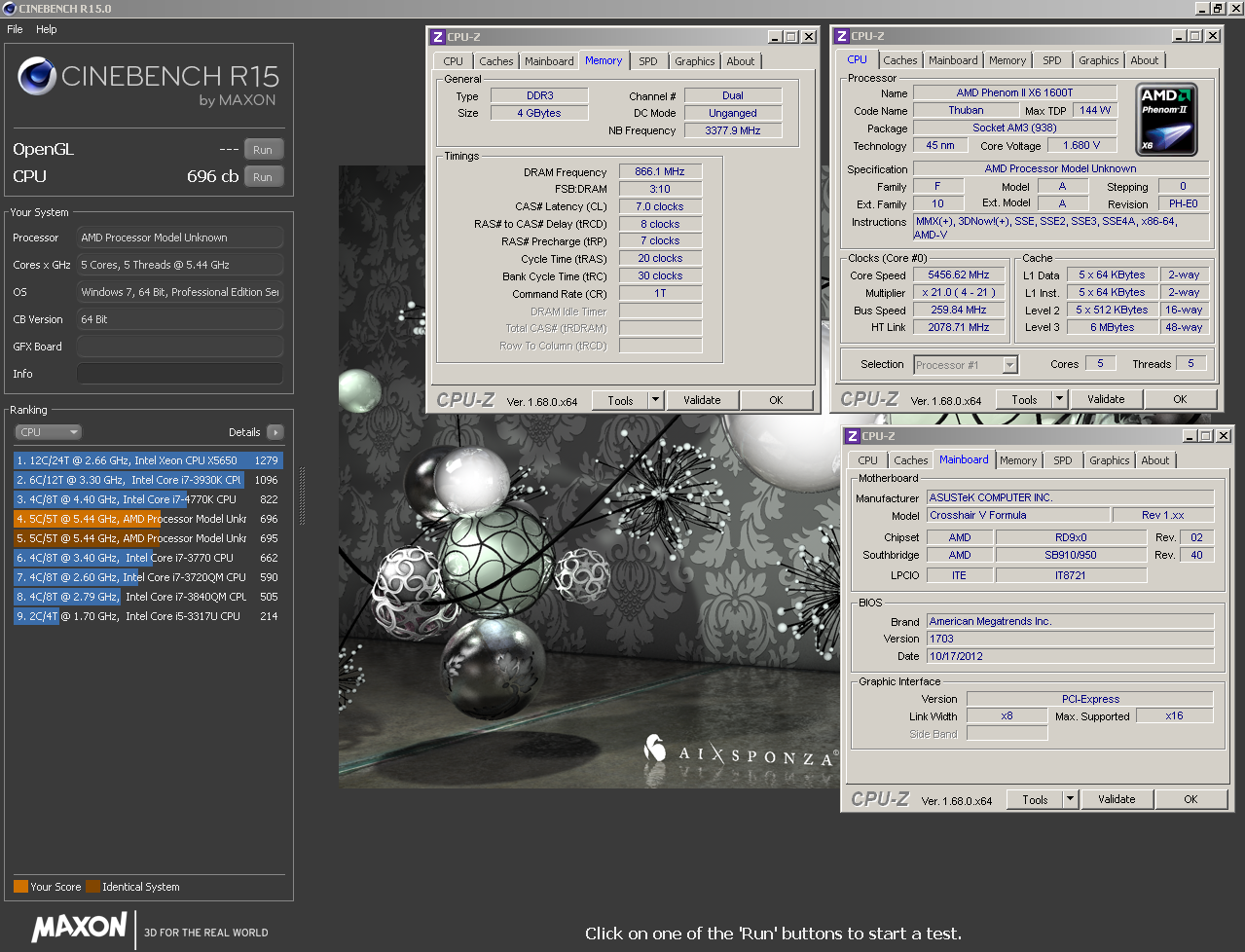Switch to About tab in Mainboard CPU-Z window
1245x952 pixels.
coord(1155,460)
